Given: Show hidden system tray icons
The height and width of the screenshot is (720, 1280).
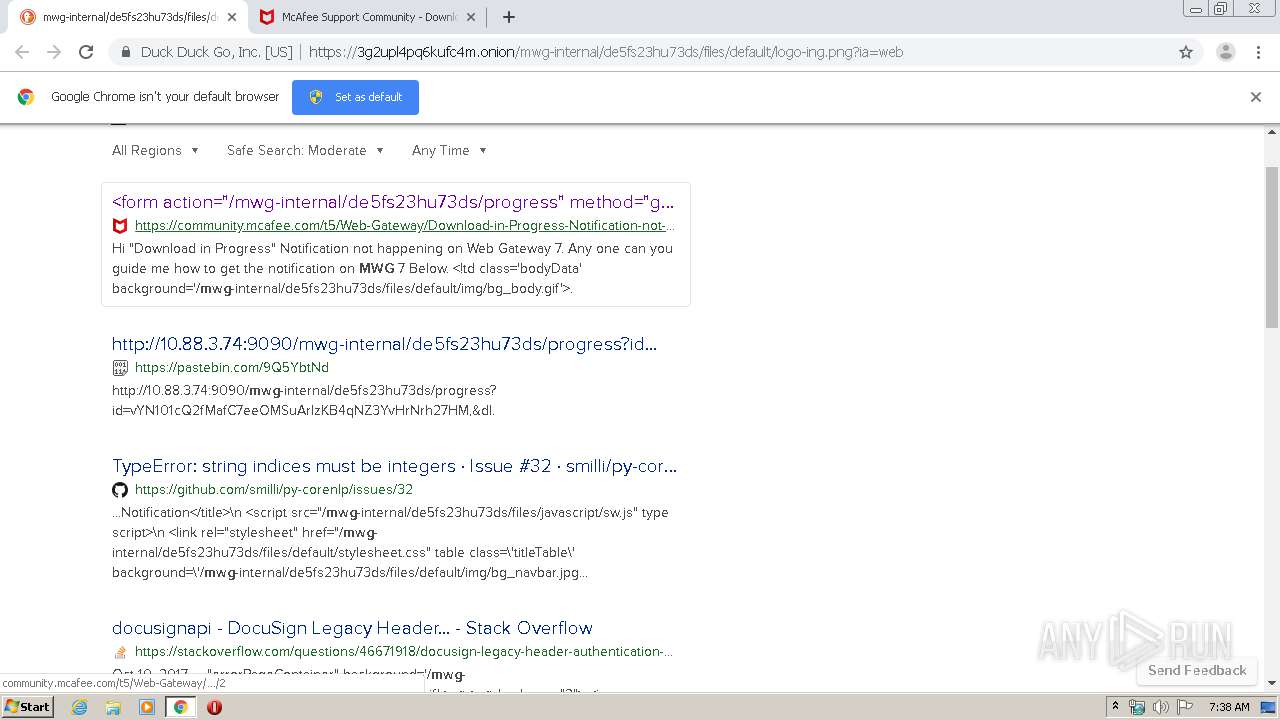Looking at the screenshot, I should click(1115, 707).
